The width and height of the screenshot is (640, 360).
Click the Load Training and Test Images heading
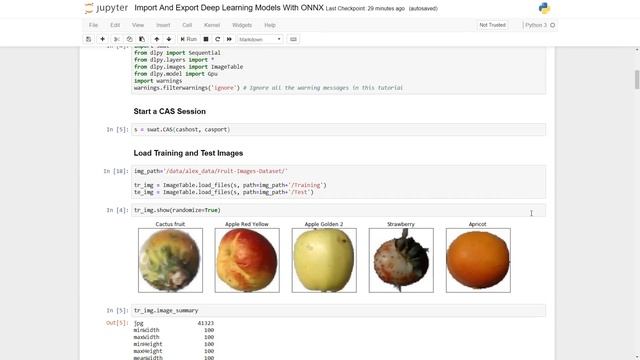188,153
